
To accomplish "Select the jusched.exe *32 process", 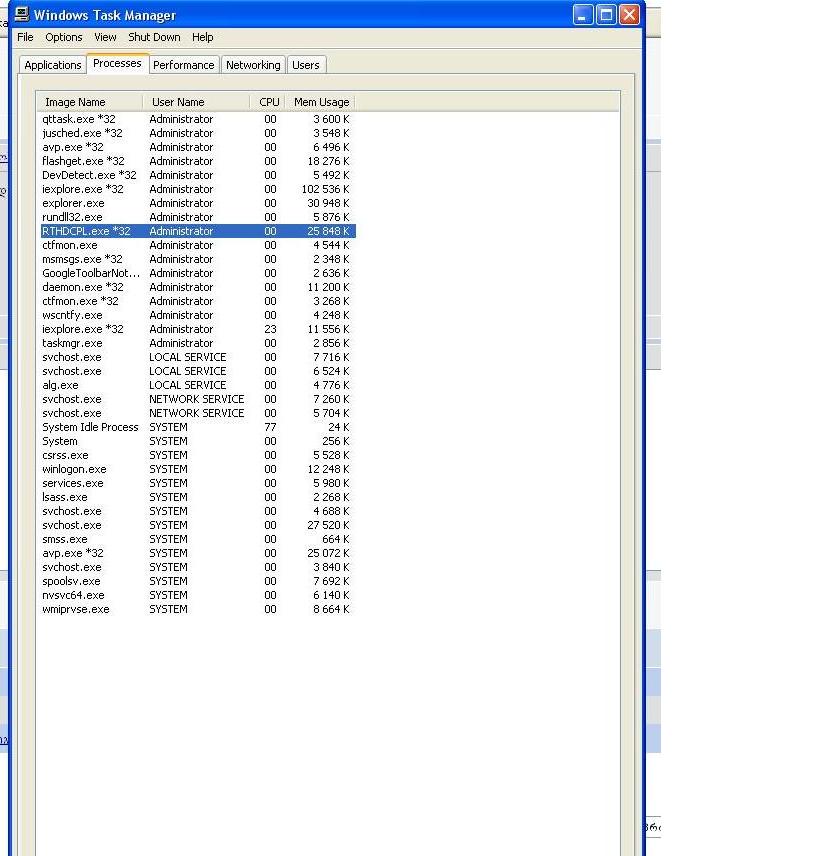I will [x=198, y=133].
